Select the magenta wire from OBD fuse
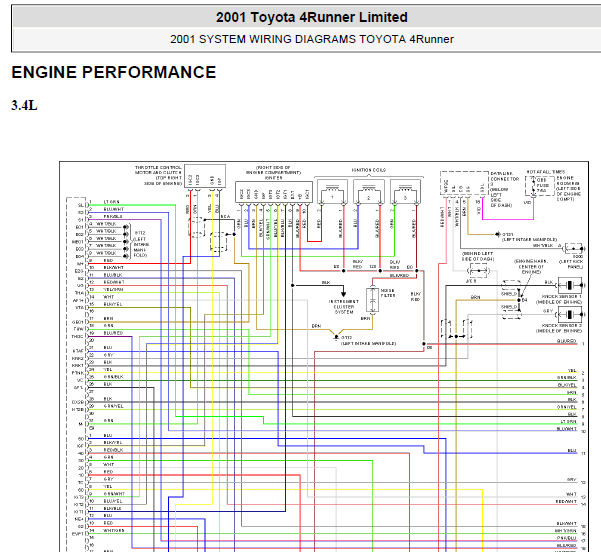This screenshot has width=601, height=552. (507, 219)
